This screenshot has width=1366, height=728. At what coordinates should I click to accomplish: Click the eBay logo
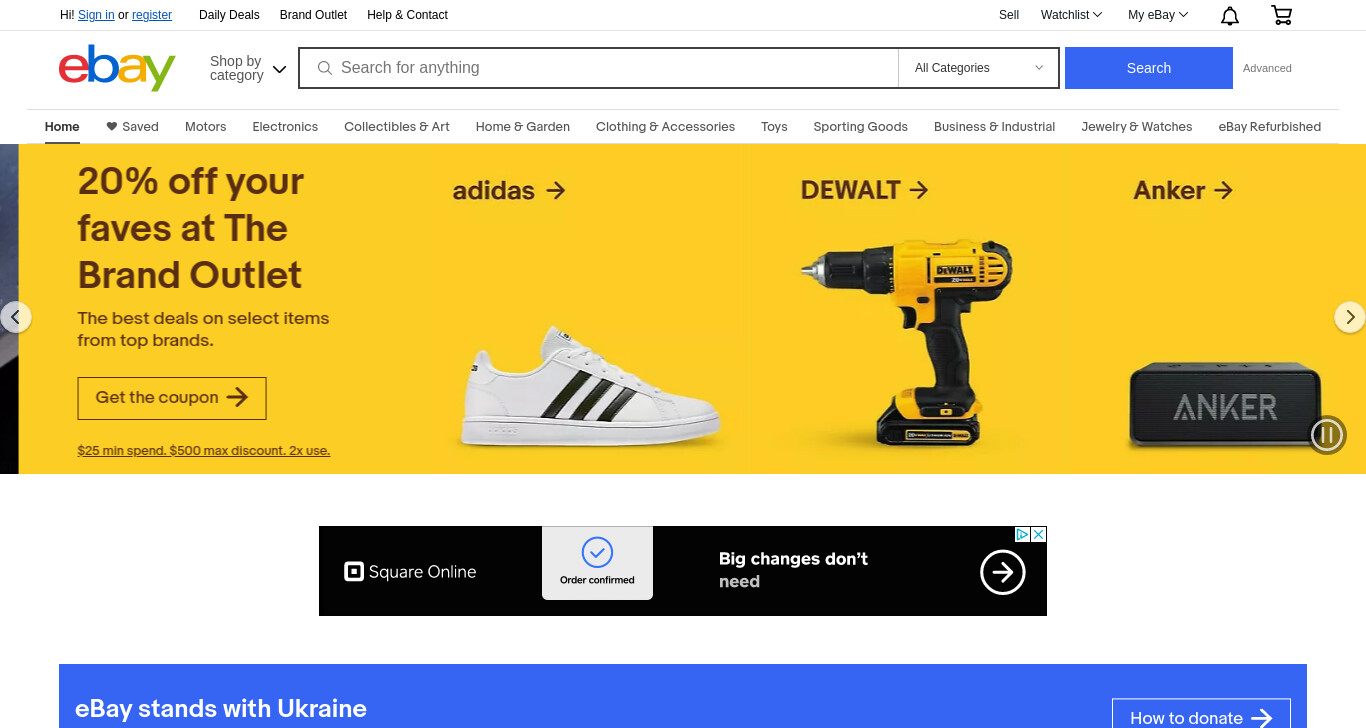pyautogui.click(x=117, y=68)
